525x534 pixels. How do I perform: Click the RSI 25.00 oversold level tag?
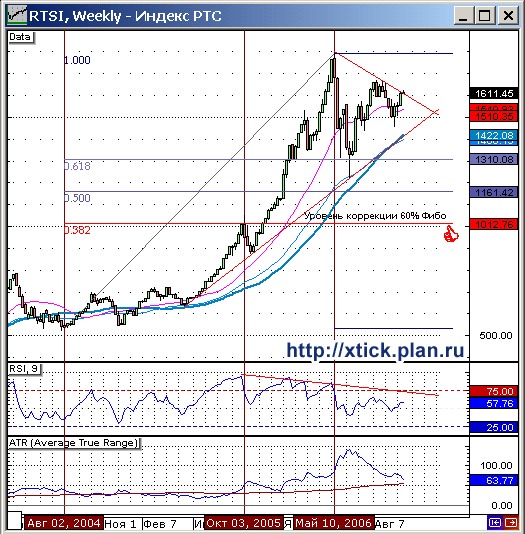(x=494, y=427)
